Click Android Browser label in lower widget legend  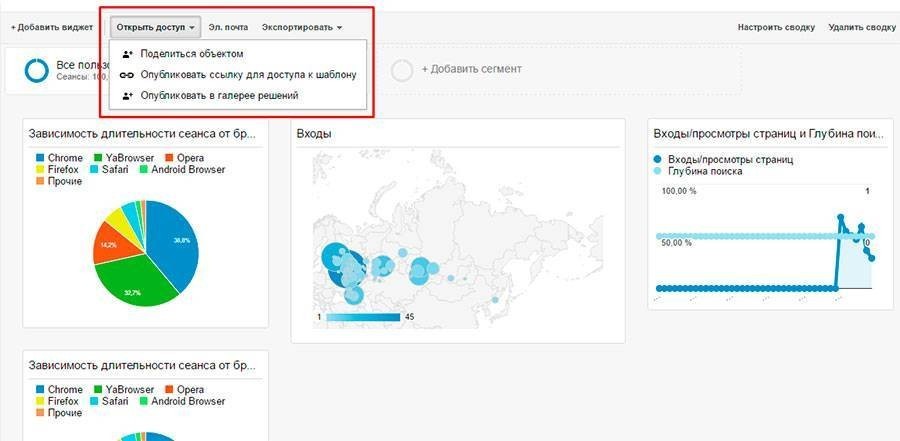pos(188,401)
